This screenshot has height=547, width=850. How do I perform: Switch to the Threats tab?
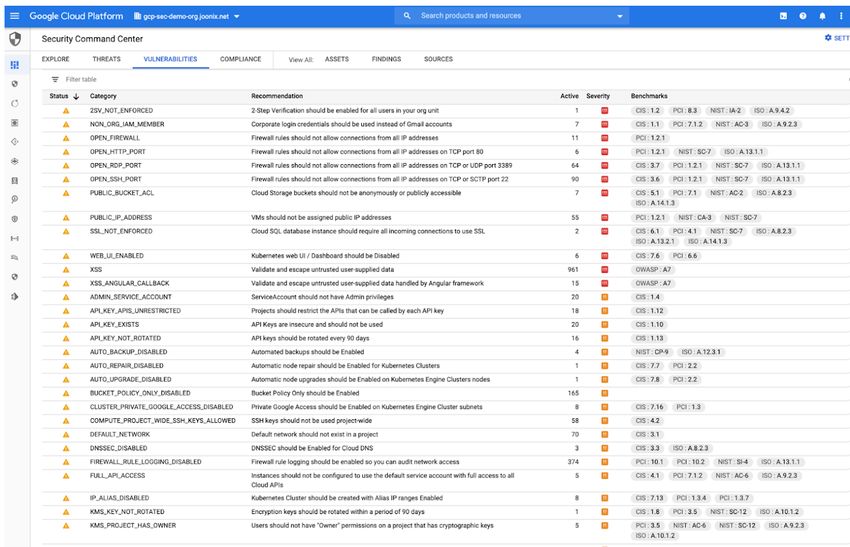pos(106,59)
